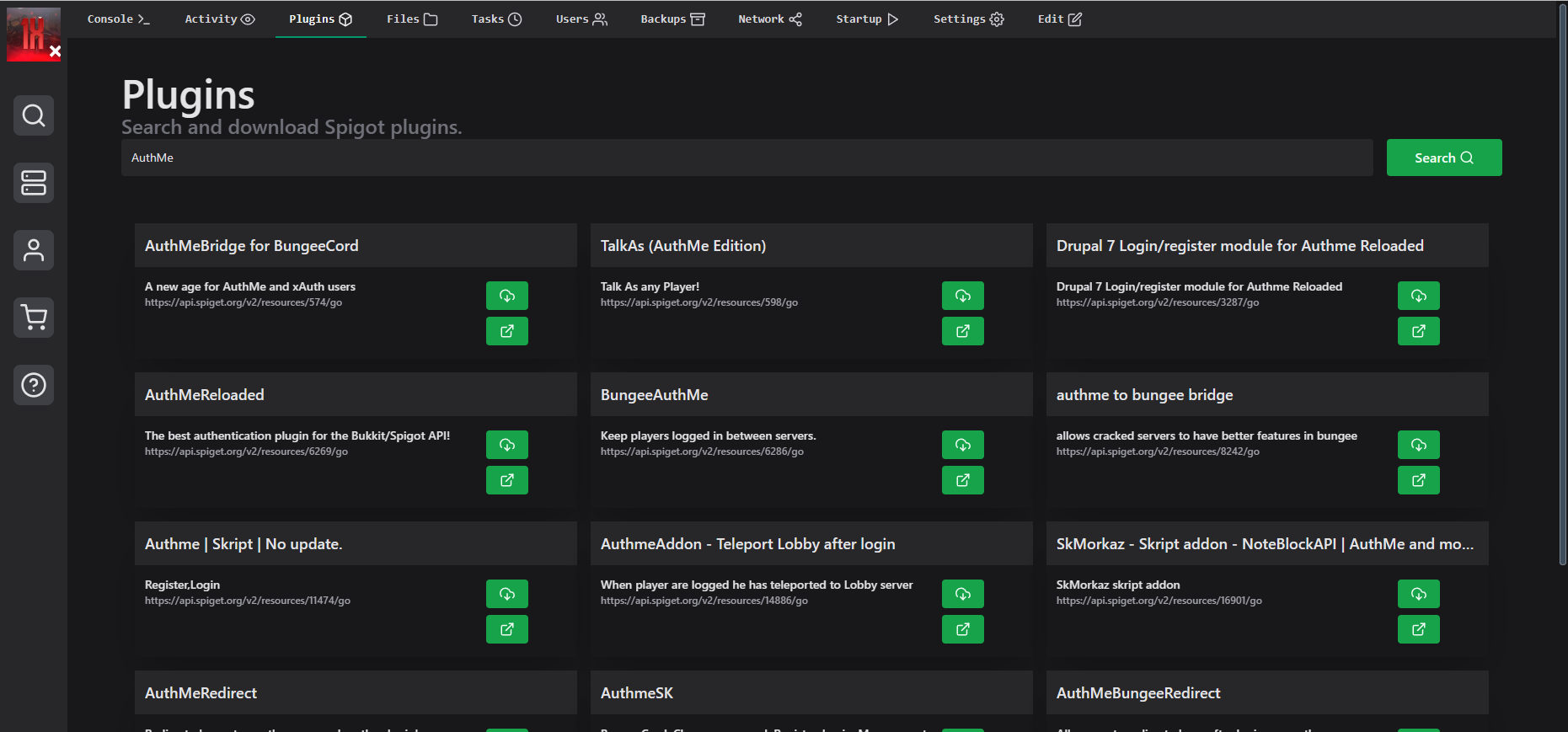Viewport: 1568px width, 732px height.
Task: Download the AuthMeBridge for BungeeCord plugin
Action: (507, 296)
